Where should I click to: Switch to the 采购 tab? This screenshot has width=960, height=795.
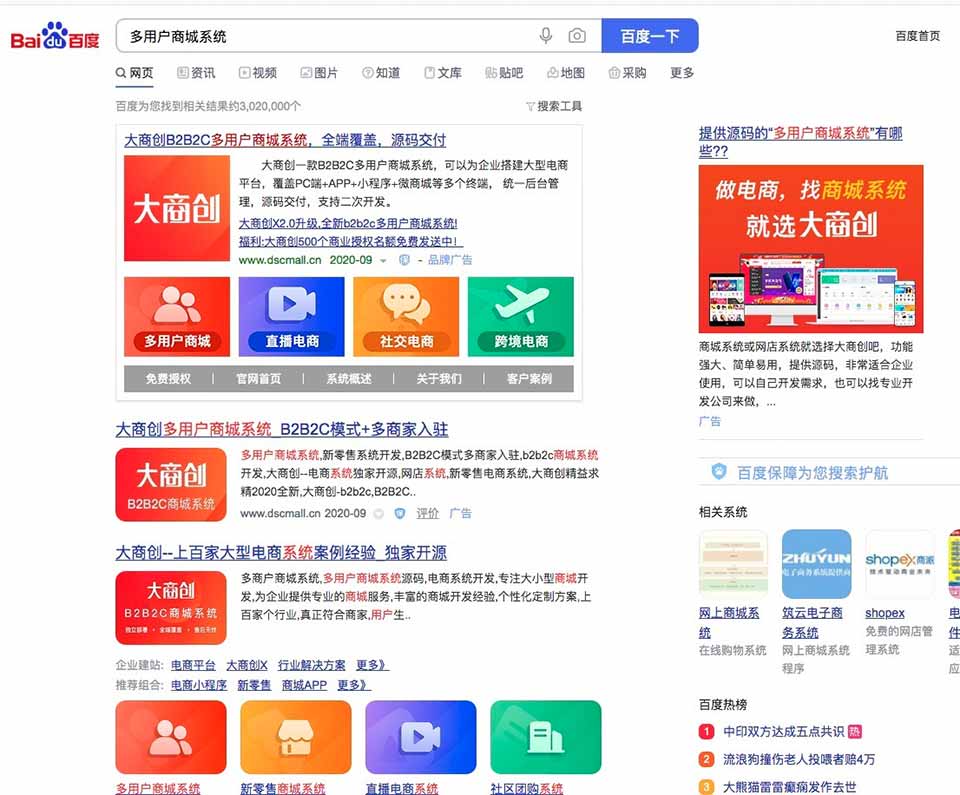point(628,73)
